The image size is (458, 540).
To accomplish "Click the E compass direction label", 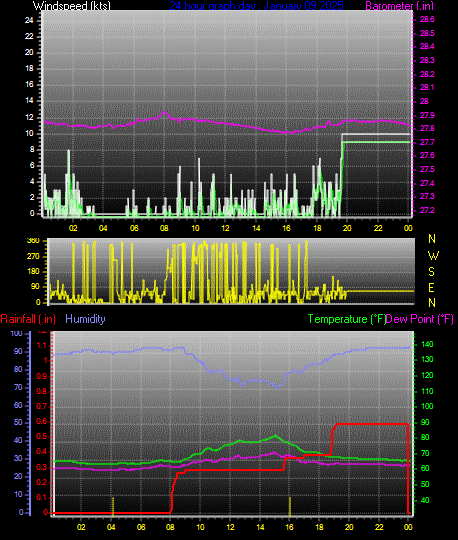I will pos(431,288).
